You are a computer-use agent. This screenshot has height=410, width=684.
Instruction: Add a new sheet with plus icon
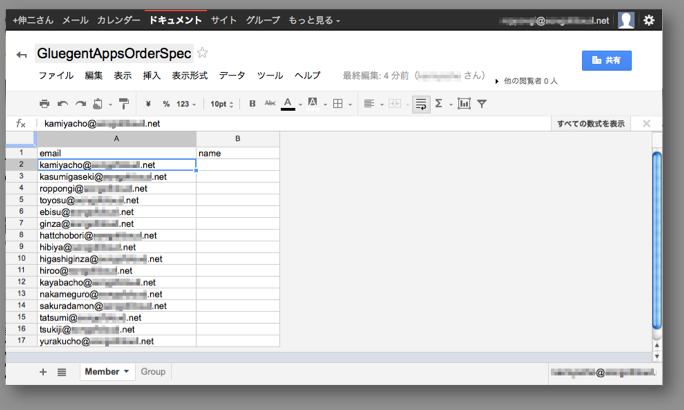point(43,372)
